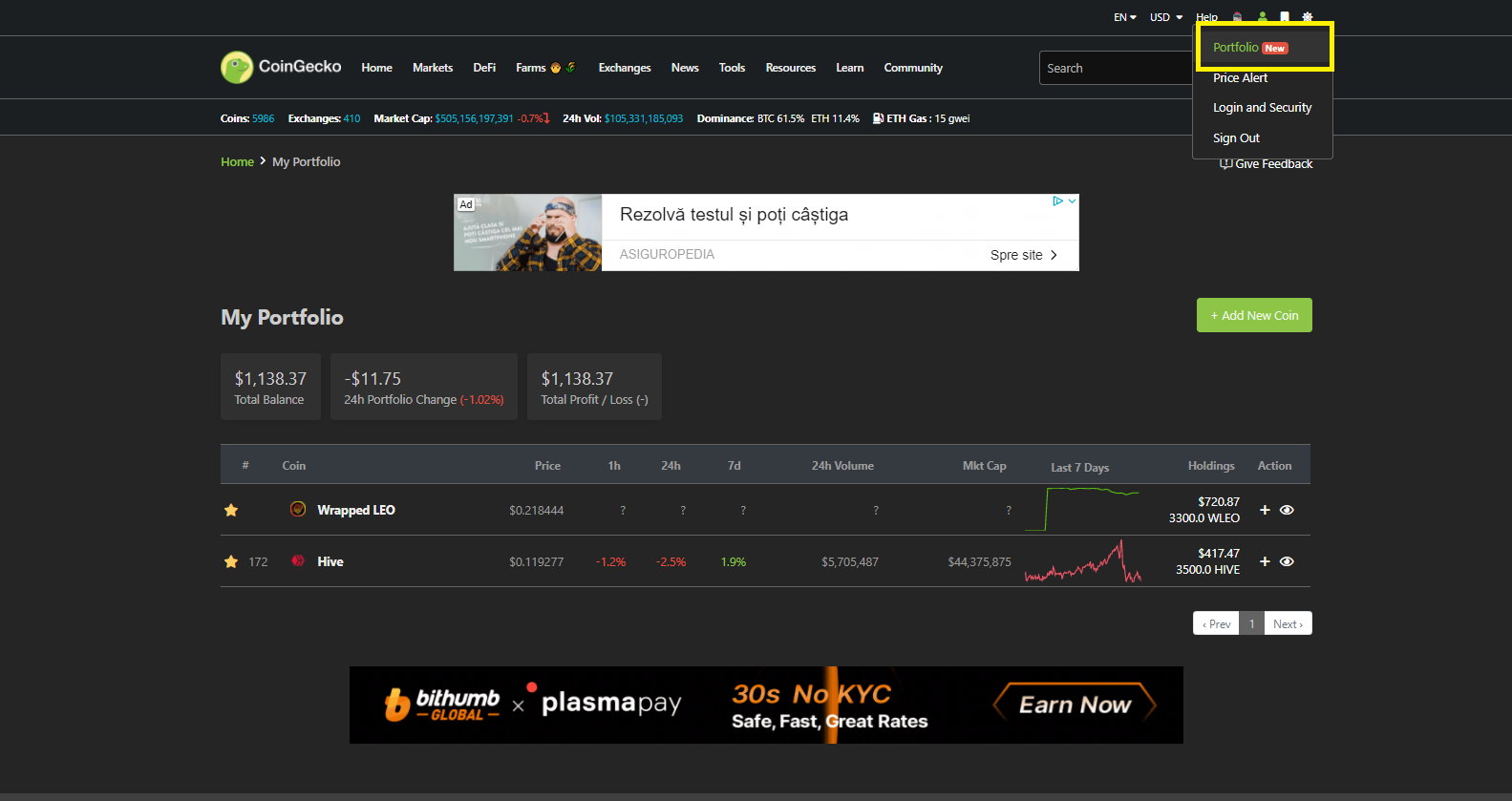1512x801 pixels.
Task: Click Earn Now on bithumb banner
Action: [1075, 705]
